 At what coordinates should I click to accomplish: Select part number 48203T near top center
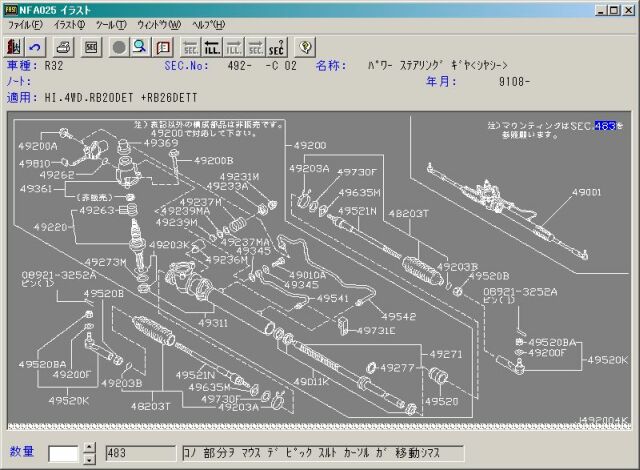click(x=409, y=214)
